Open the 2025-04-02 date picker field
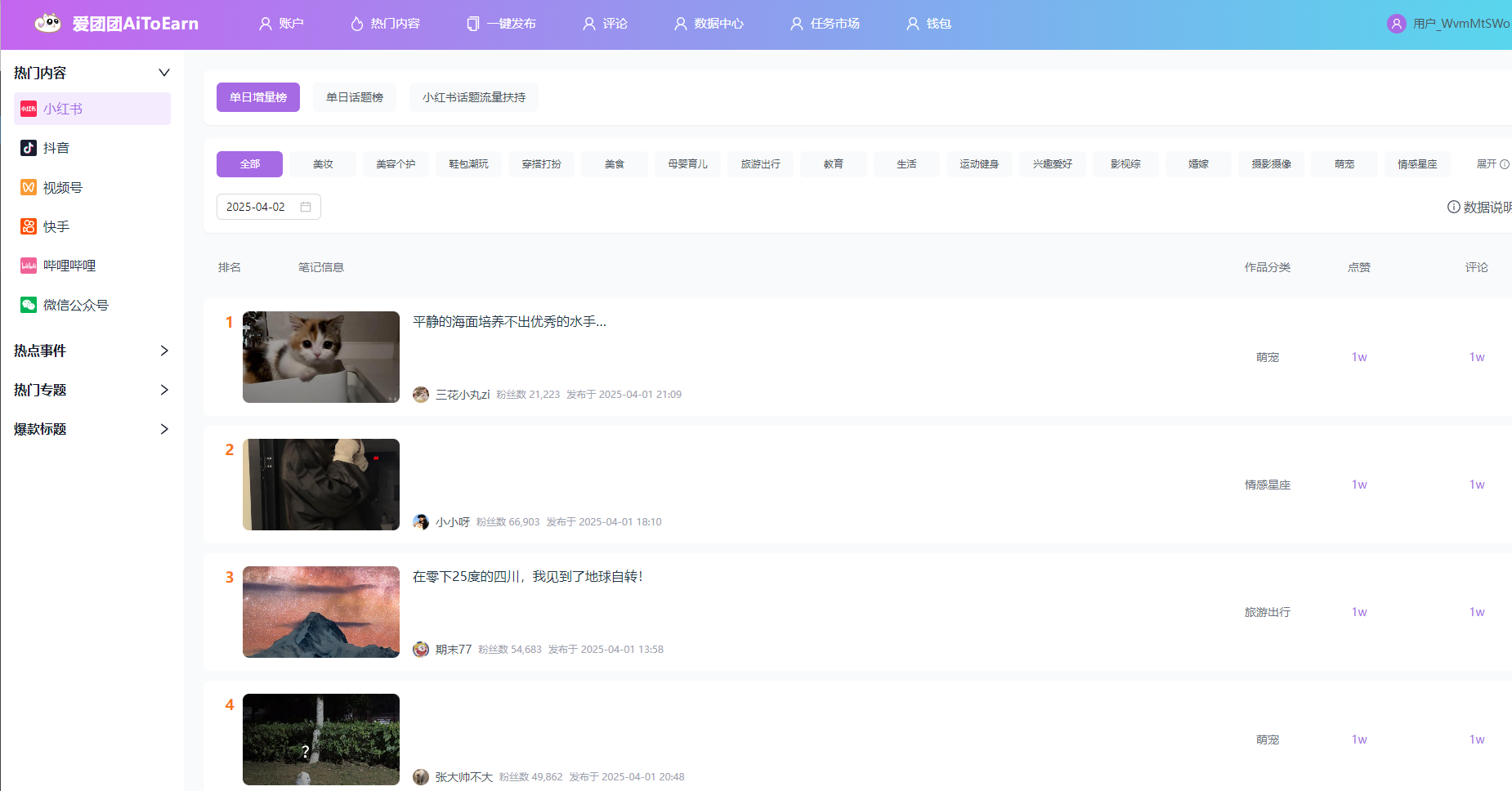Screen dimensions: 1512x791 click(x=257, y=207)
